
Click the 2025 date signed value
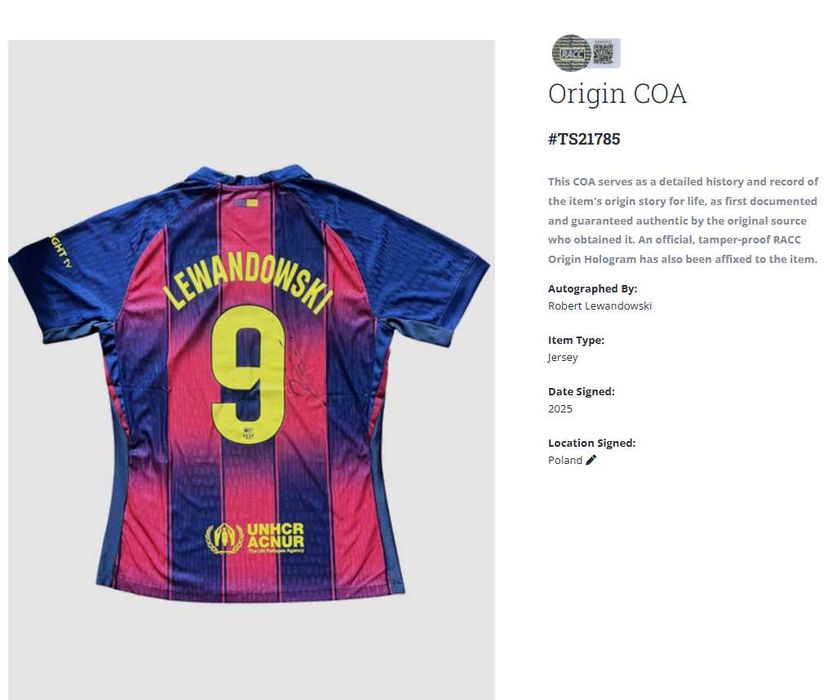[560, 409]
